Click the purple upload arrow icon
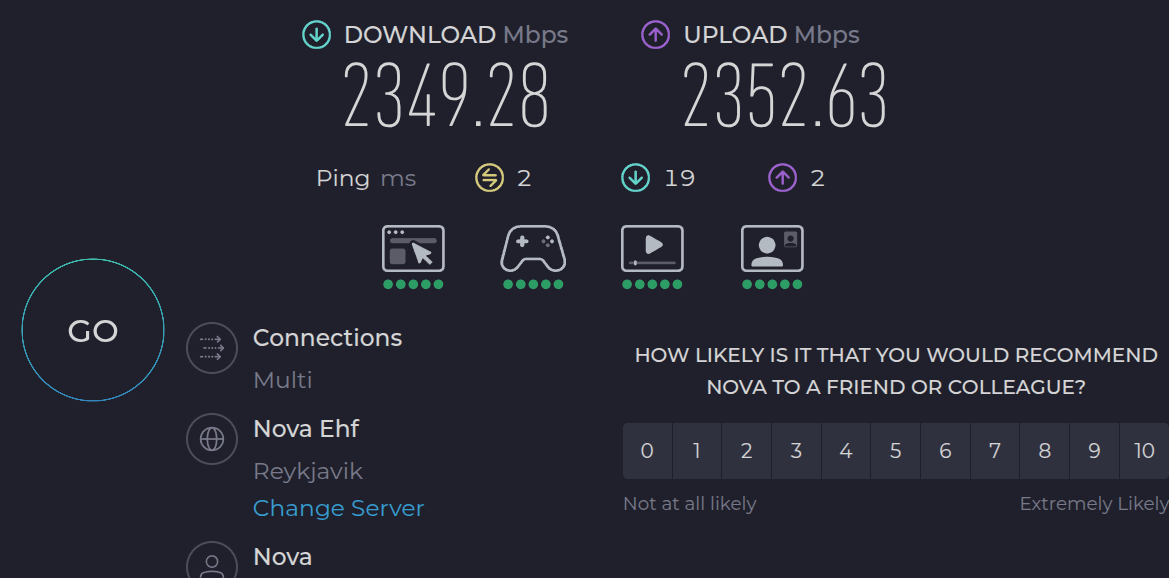This screenshot has height=578, width=1169. point(655,35)
